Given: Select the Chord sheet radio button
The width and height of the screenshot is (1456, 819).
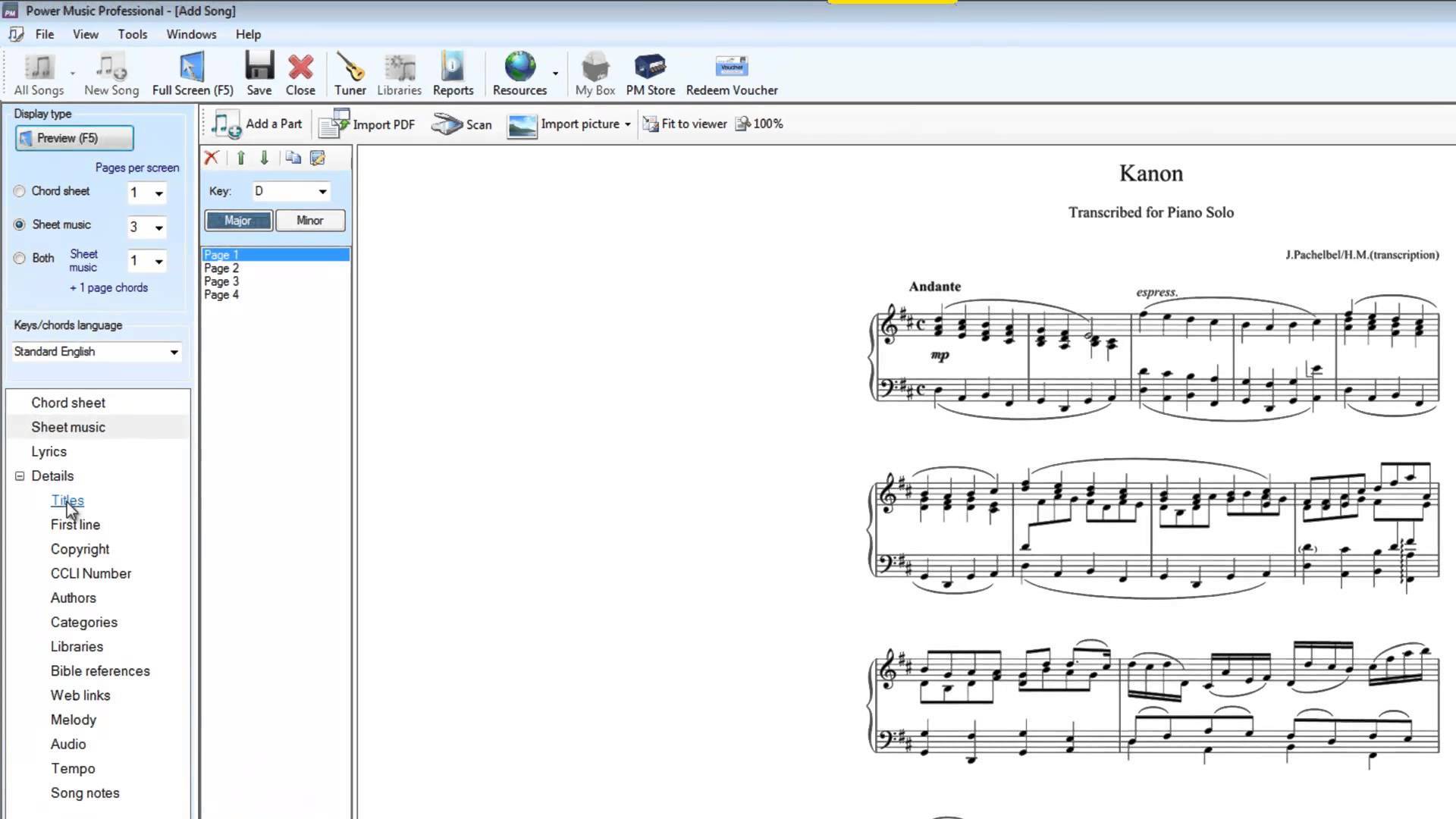Looking at the screenshot, I should (x=20, y=191).
